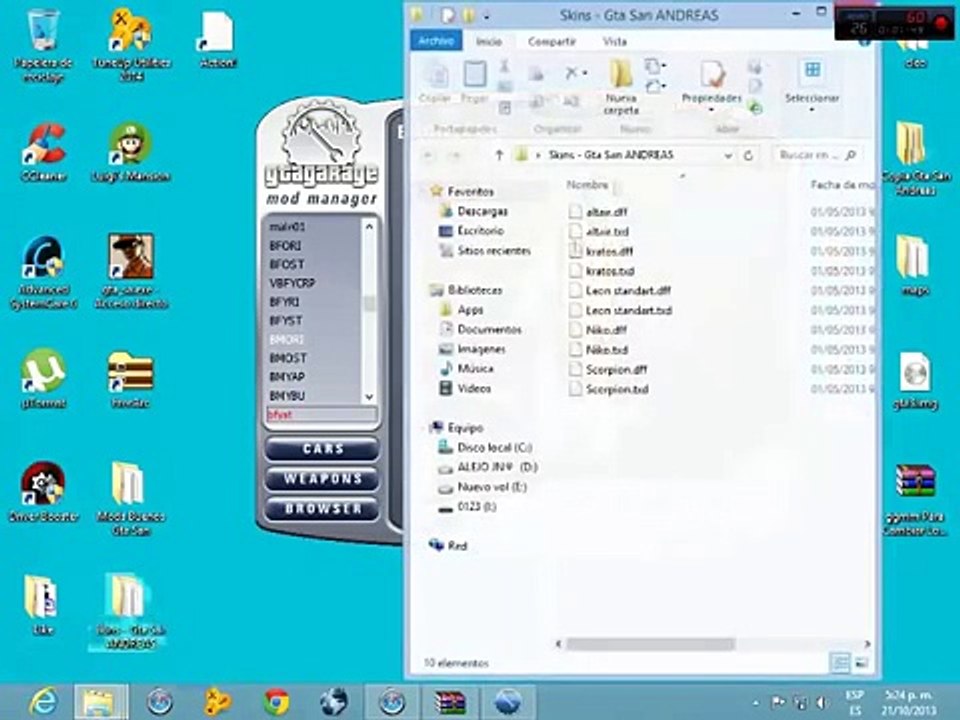
Task: Open the FreeRar desktop icon
Action: pyautogui.click(x=130, y=378)
